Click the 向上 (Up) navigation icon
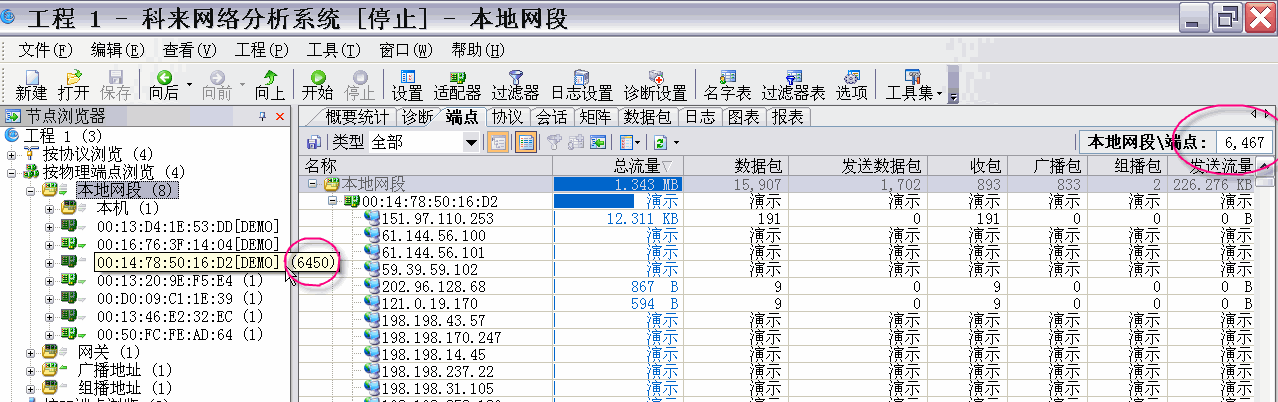 click(269, 84)
